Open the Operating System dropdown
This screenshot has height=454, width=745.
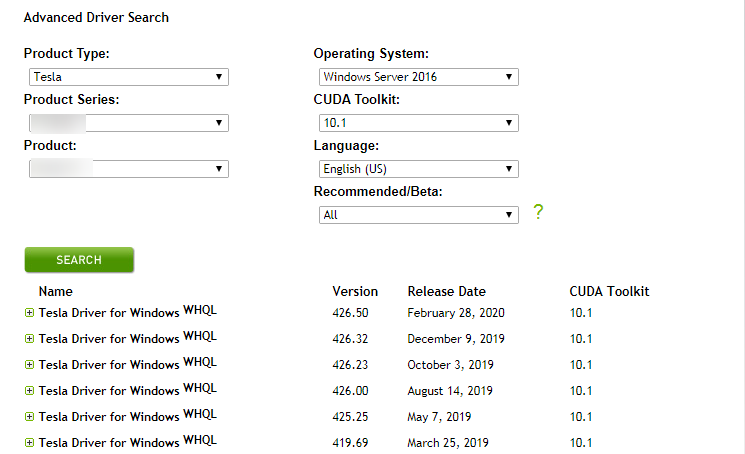[419, 77]
